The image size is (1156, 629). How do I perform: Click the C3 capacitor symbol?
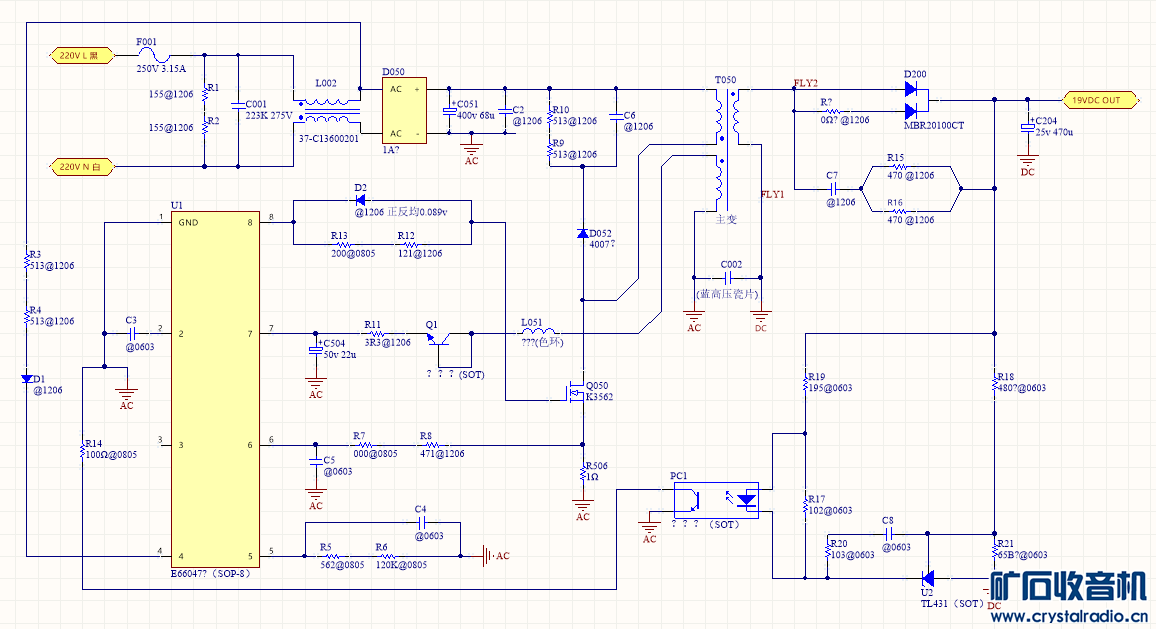(133, 333)
